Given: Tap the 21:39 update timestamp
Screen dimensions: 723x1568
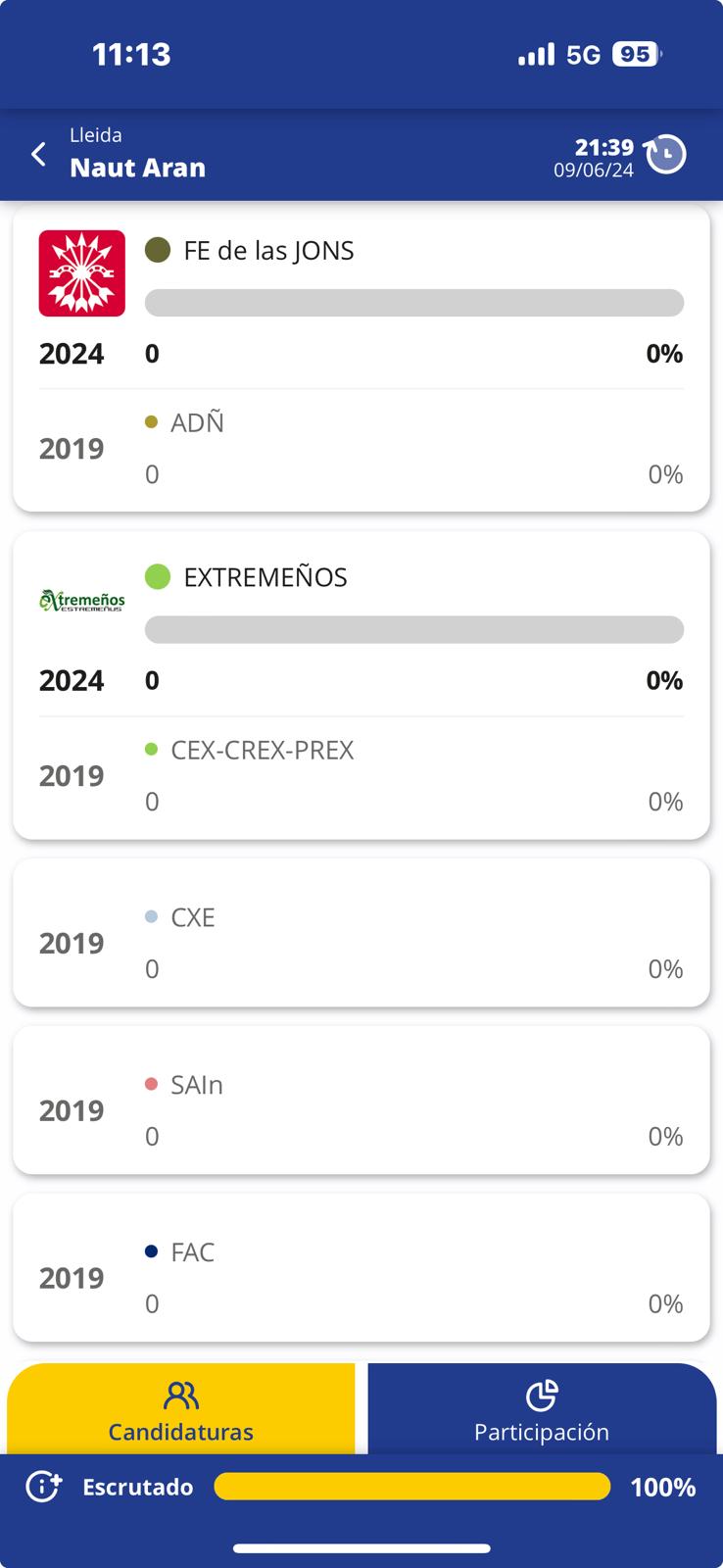Looking at the screenshot, I should (x=603, y=148).
